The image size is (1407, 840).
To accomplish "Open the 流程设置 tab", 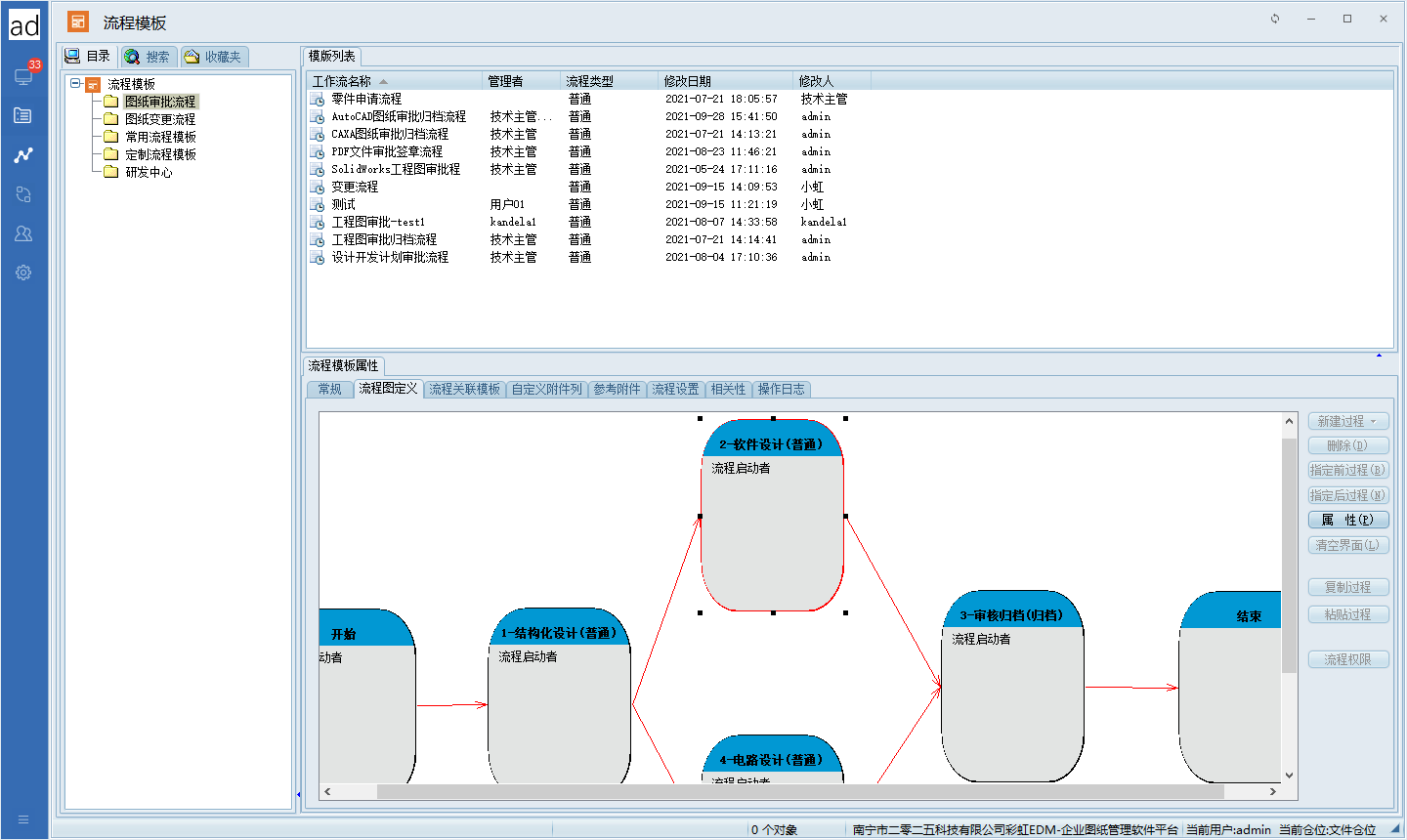I will [676, 389].
